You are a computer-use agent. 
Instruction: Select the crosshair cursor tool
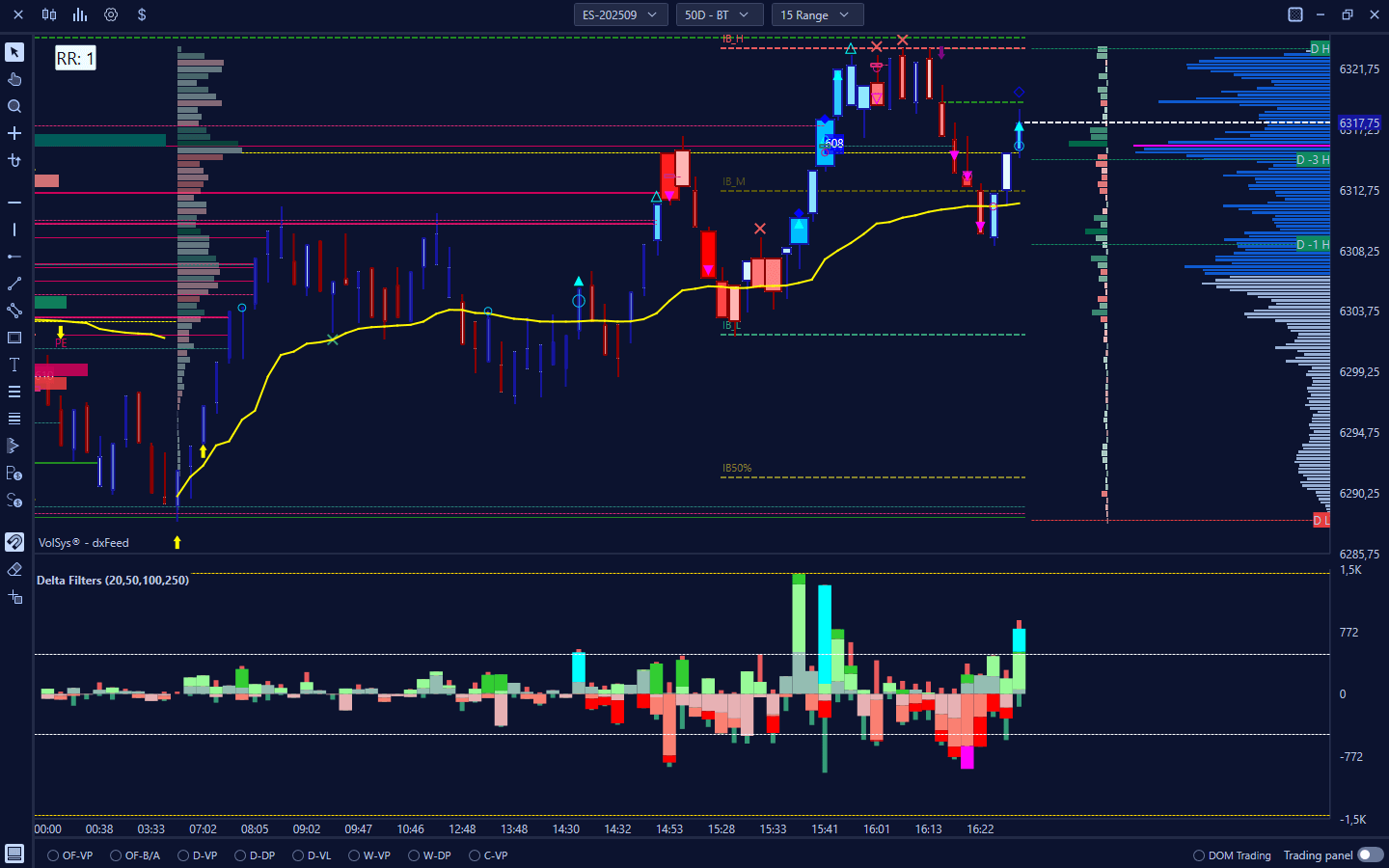(x=14, y=133)
